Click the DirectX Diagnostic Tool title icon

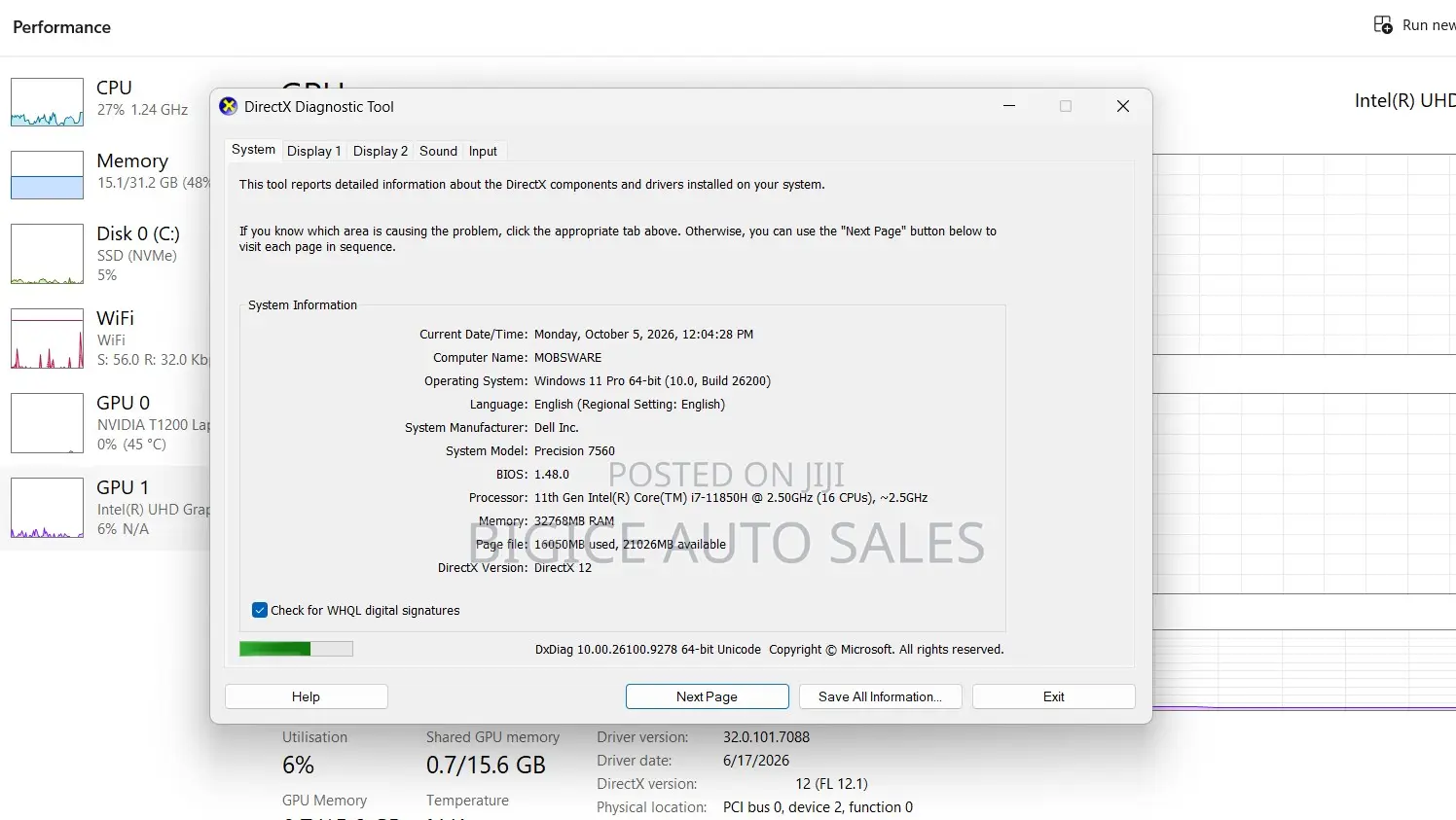pyautogui.click(x=229, y=107)
